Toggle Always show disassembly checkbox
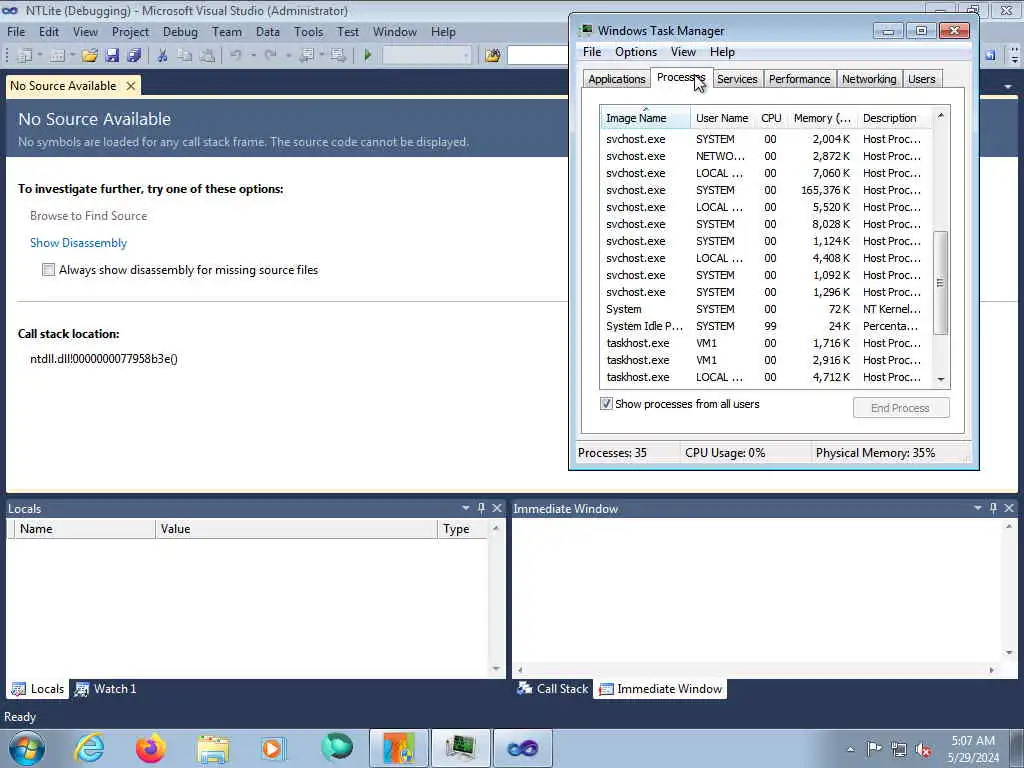Screen dimensions: 1024x768 [x=48, y=270]
